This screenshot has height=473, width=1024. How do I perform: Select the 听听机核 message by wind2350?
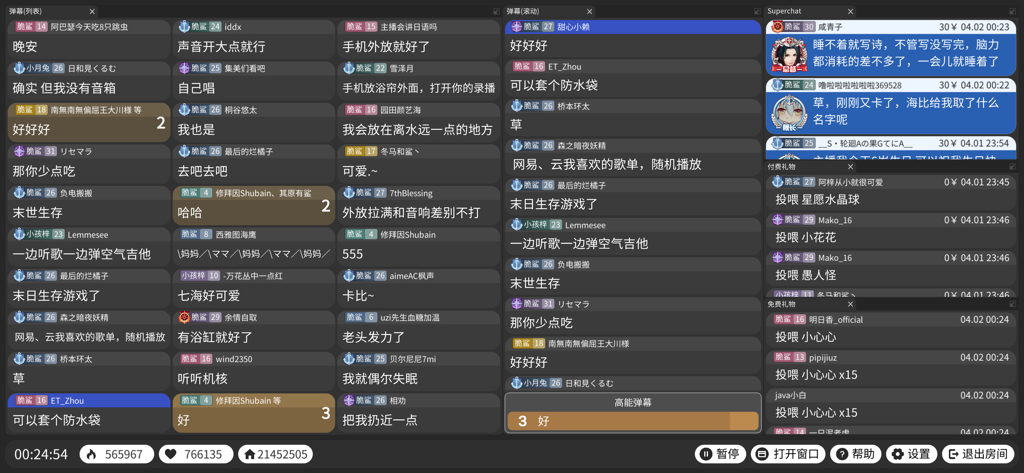pyautogui.click(x=253, y=371)
